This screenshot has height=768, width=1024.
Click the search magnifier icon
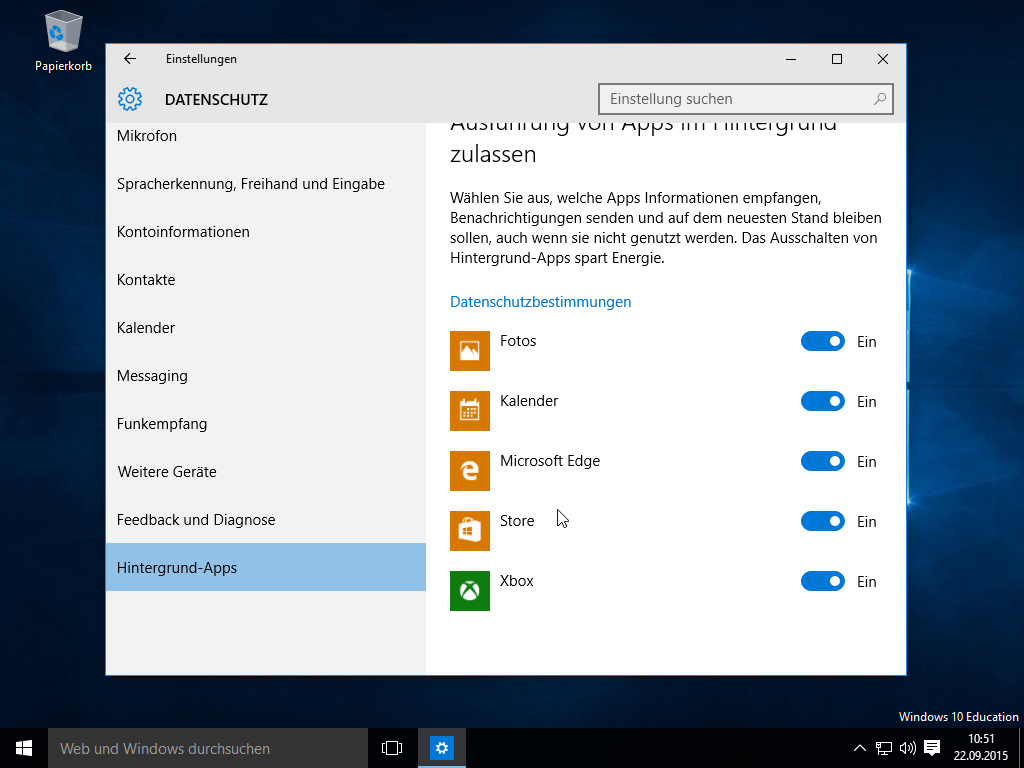880,99
